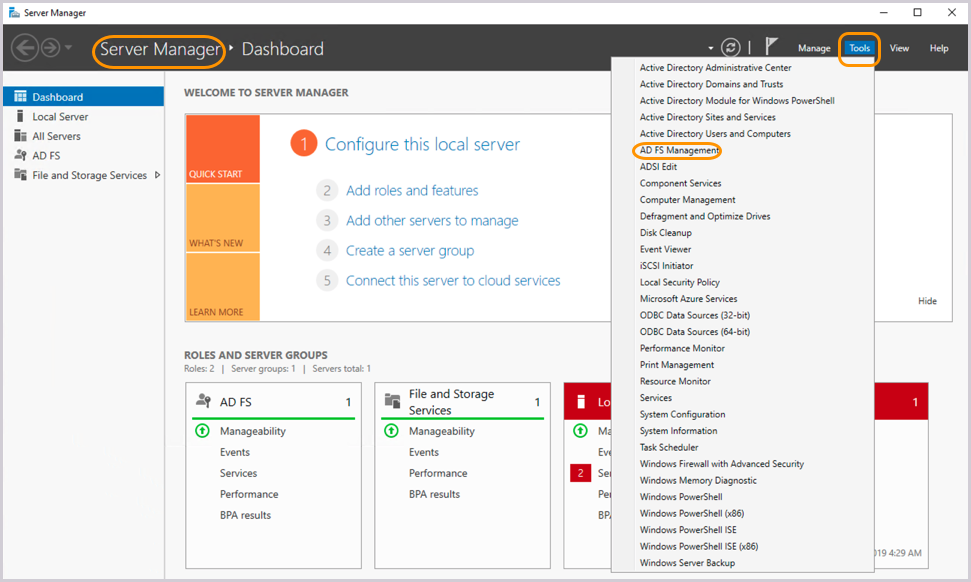The width and height of the screenshot is (971, 582).
Task: Click the red badge showing 2 alerts
Action: (x=580, y=473)
